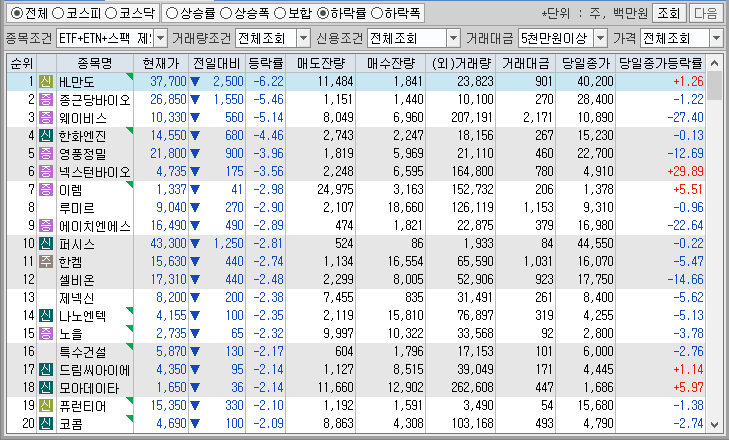Select the 보합 radio button
Screen dimensions: 729x440
pyautogui.click(x=279, y=13)
